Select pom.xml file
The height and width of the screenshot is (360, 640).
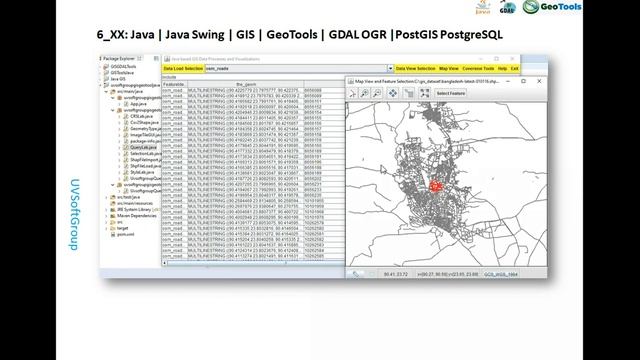pyautogui.click(x=125, y=234)
